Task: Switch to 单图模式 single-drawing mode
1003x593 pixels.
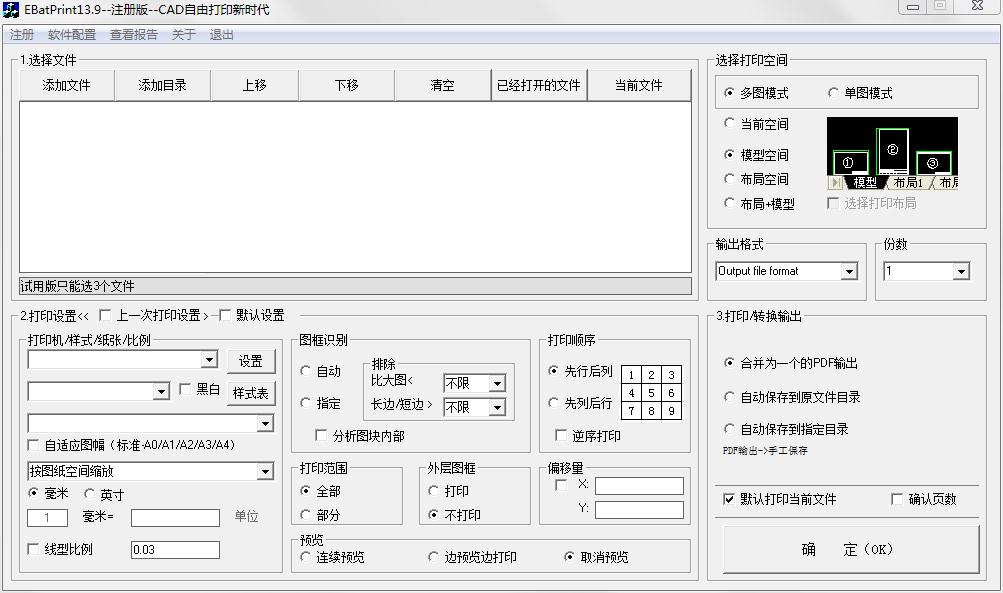Action: click(832, 91)
